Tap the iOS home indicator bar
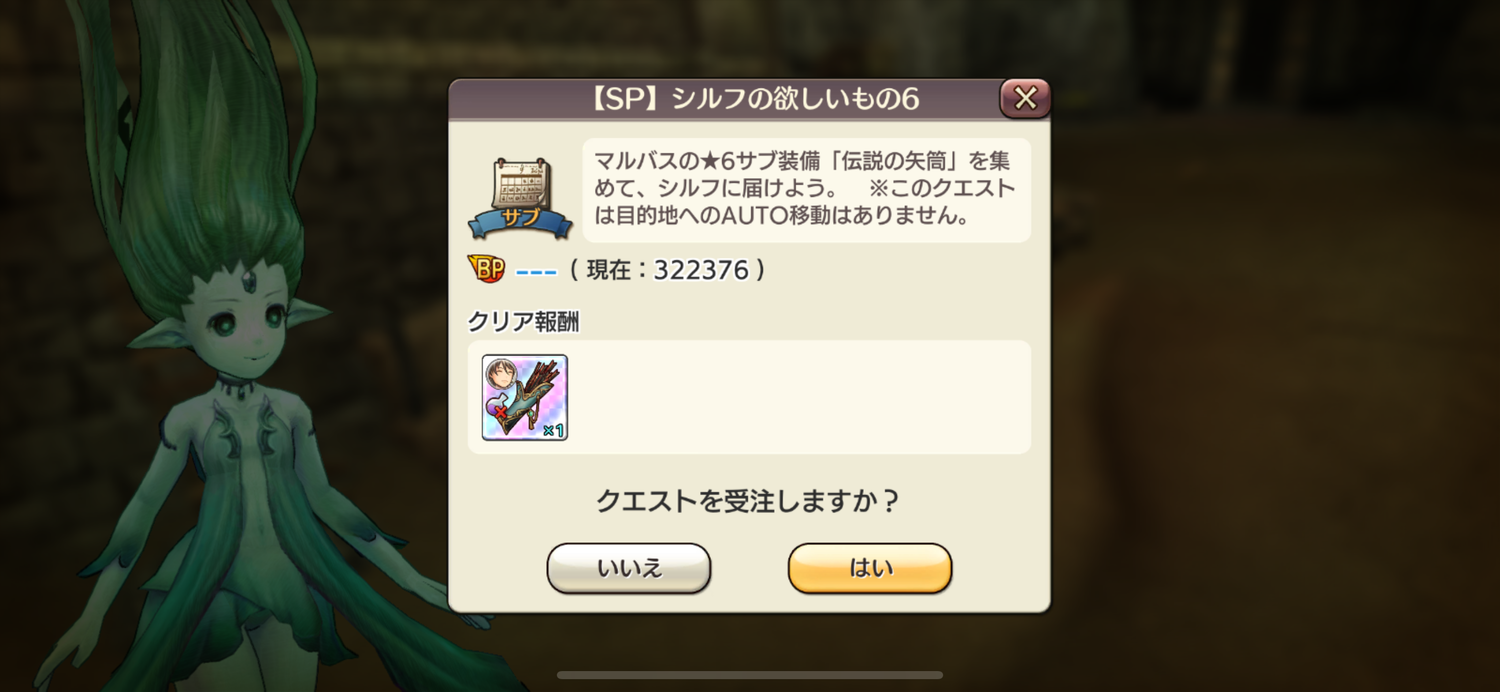 [750, 675]
